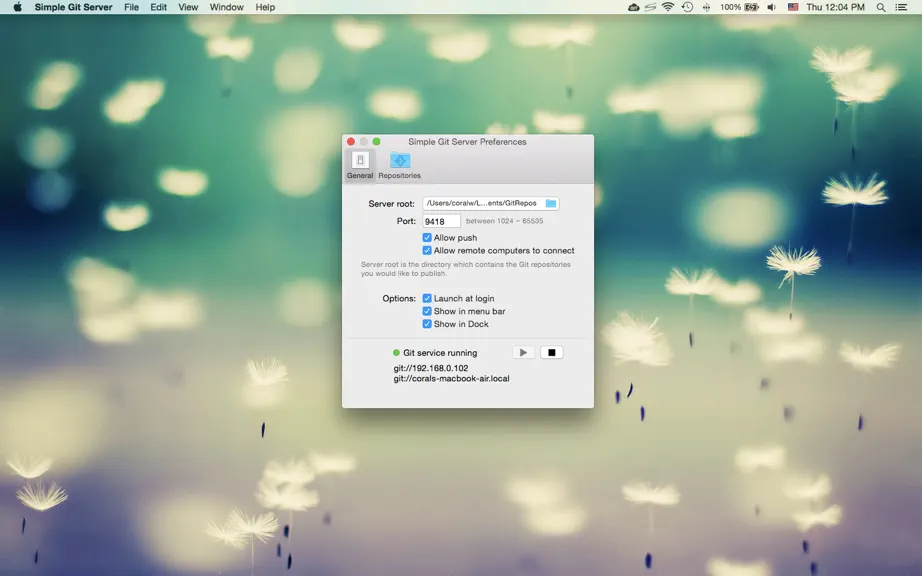
Task: Open Spotlight search in menu bar
Action: pyautogui.click(x=881, y=7)
